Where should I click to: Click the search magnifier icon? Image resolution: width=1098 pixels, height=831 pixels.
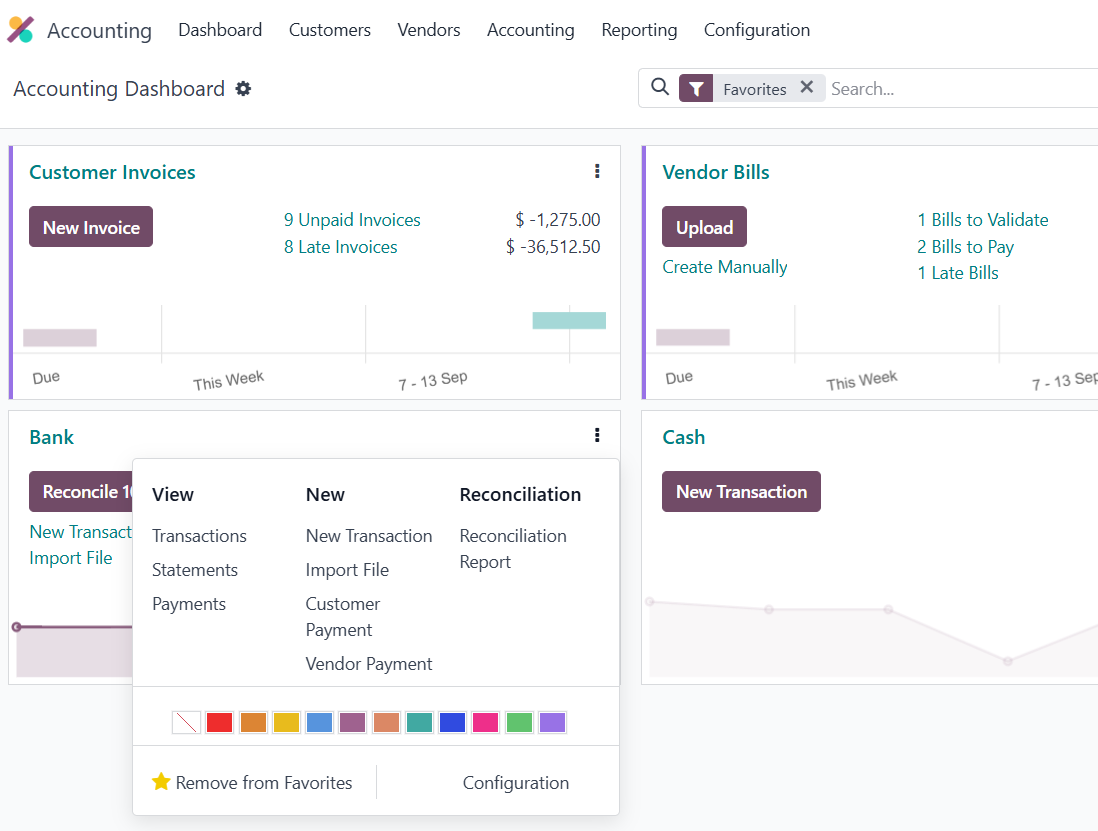coord(660,88)
